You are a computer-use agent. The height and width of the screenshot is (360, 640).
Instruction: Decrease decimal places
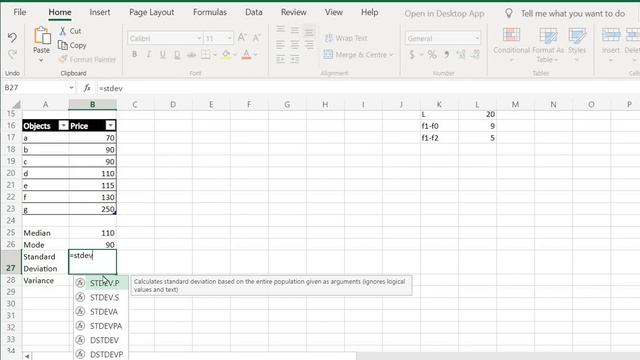coord(475,54)
